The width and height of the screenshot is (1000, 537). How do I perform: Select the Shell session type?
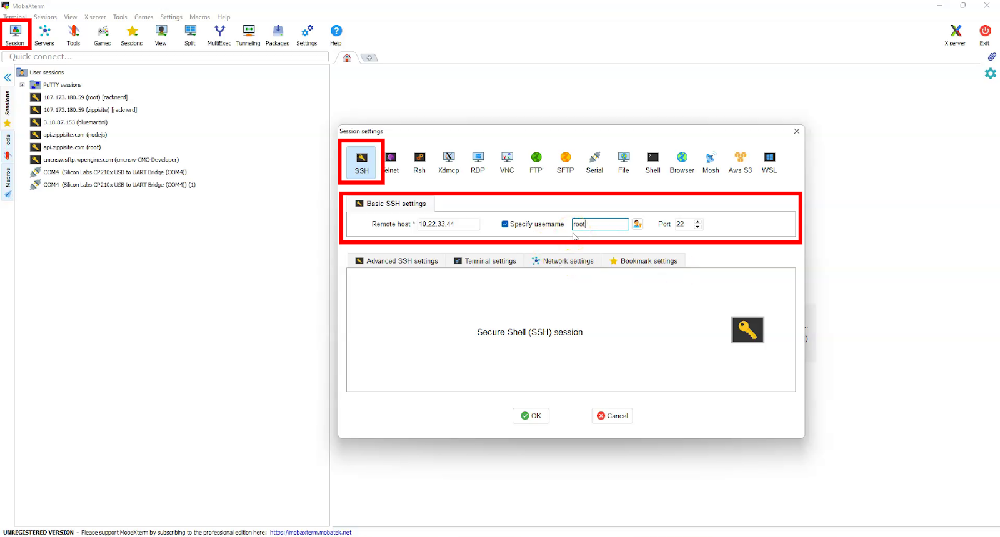click(652, 163)
